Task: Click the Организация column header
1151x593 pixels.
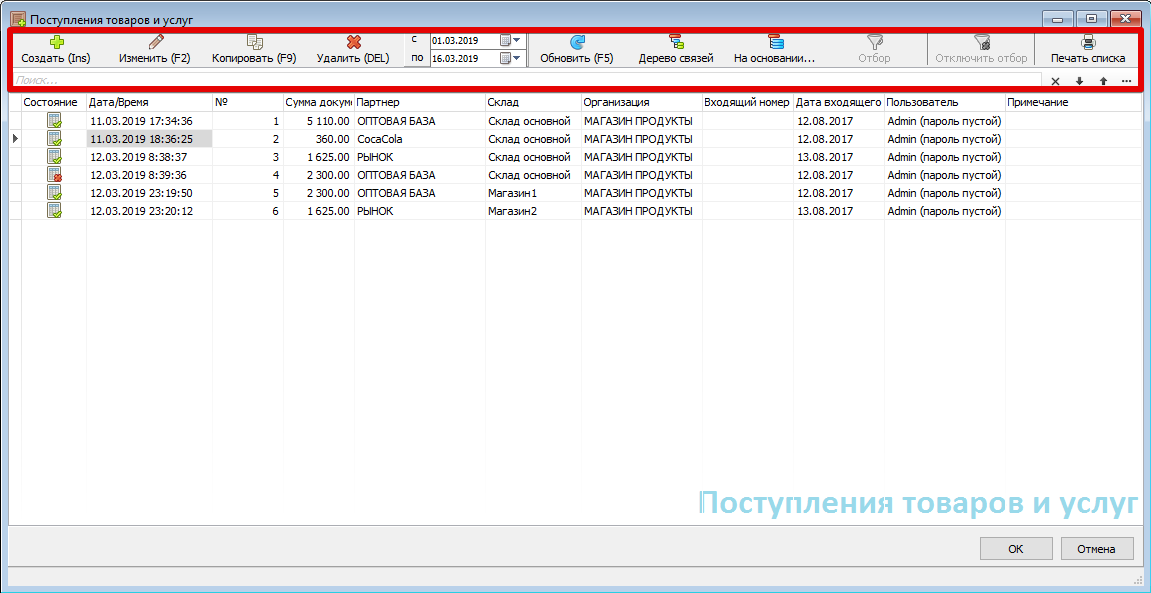Action: pyautogui.click(x=642, y=103)
